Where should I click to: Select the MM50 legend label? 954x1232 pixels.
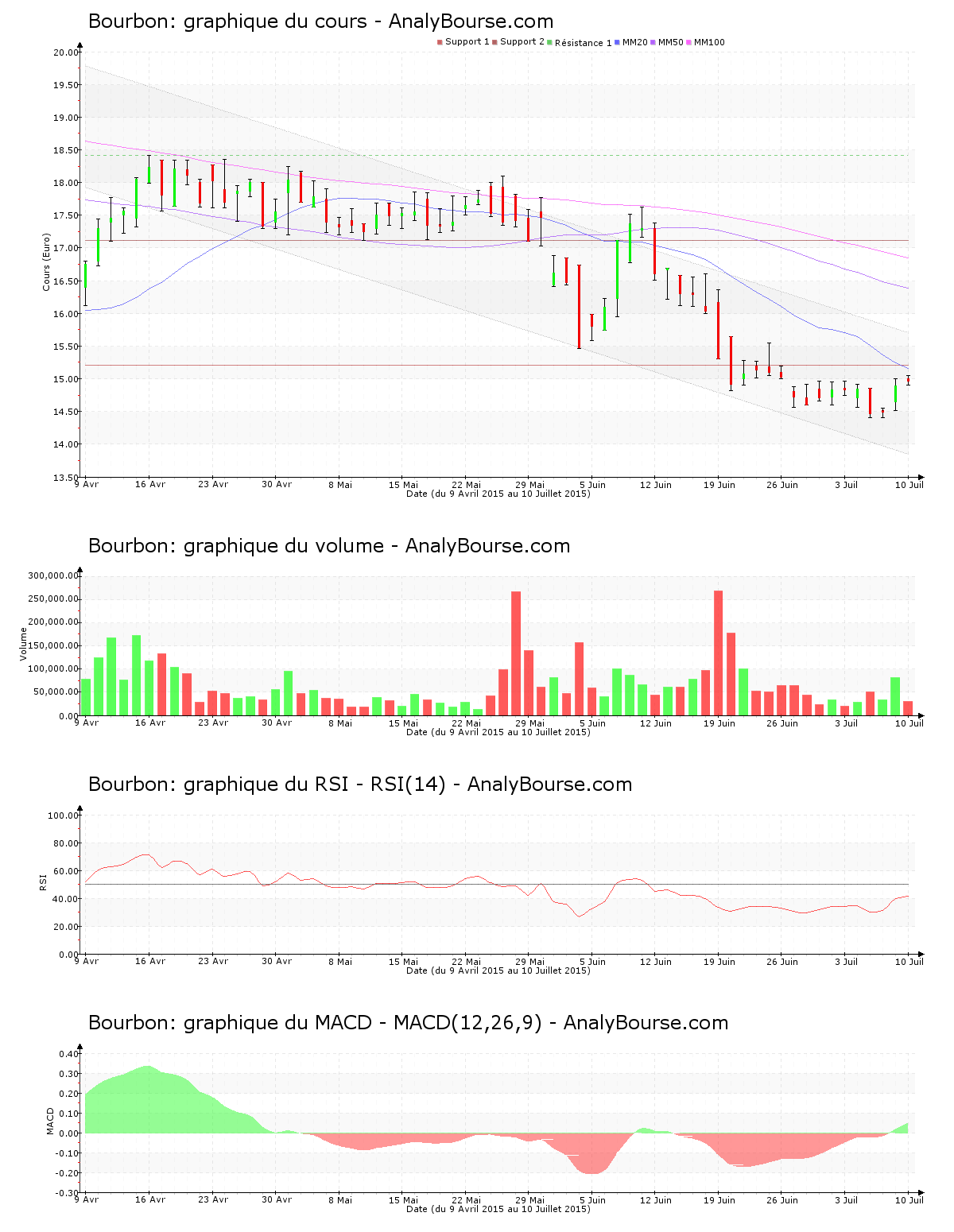point(671,42)
